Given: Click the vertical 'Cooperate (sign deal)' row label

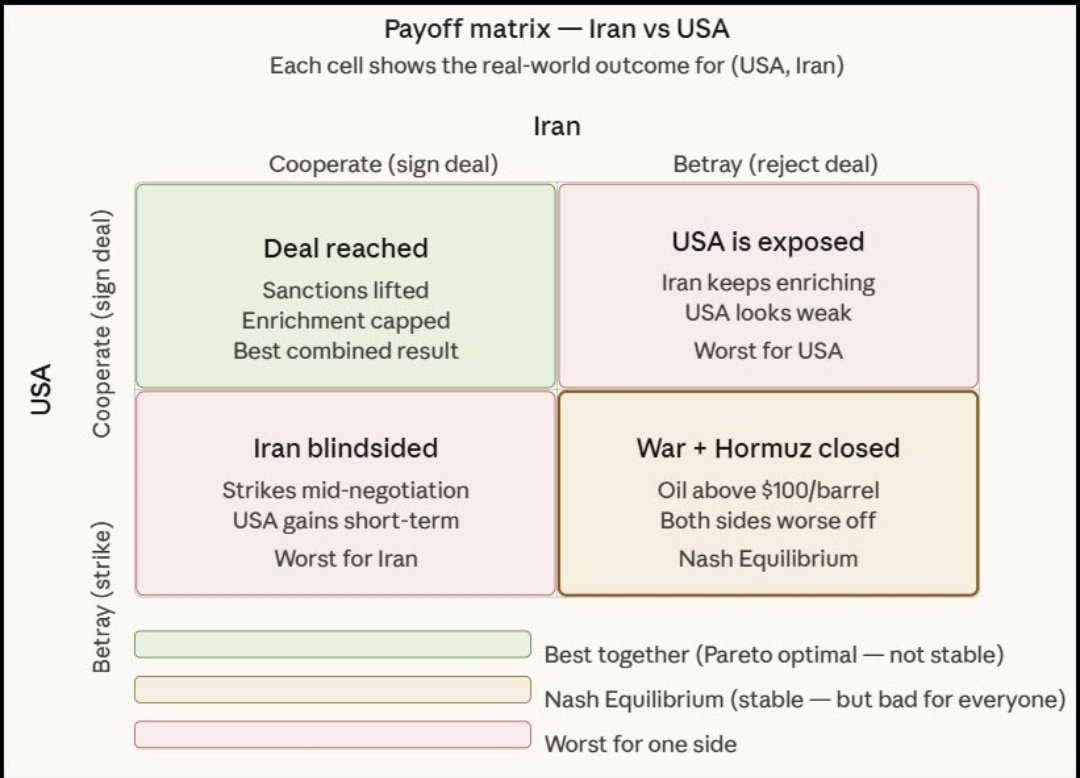Looking at the screenshot, I should [x=101, y=323].
